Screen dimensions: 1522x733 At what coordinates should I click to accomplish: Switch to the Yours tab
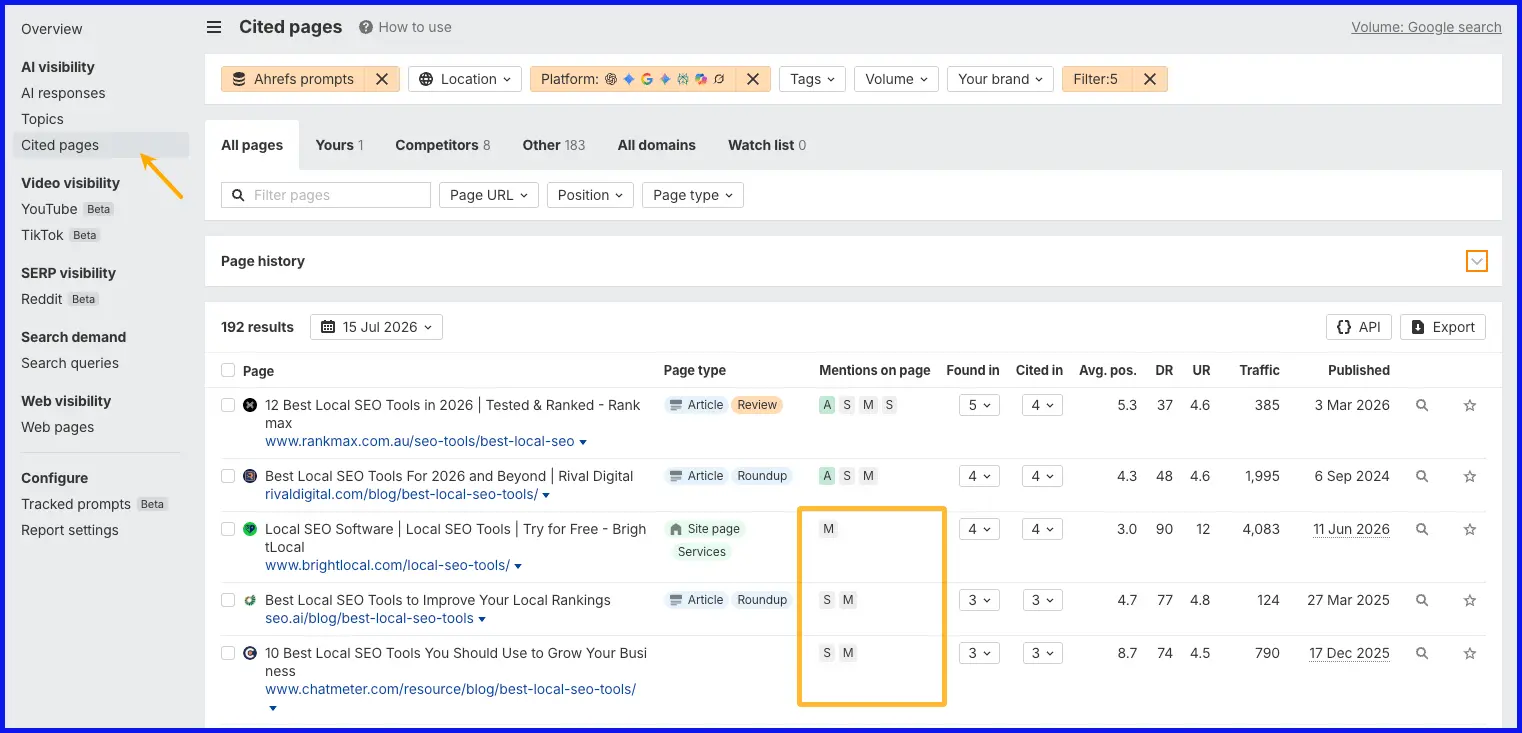coord(339,145)
